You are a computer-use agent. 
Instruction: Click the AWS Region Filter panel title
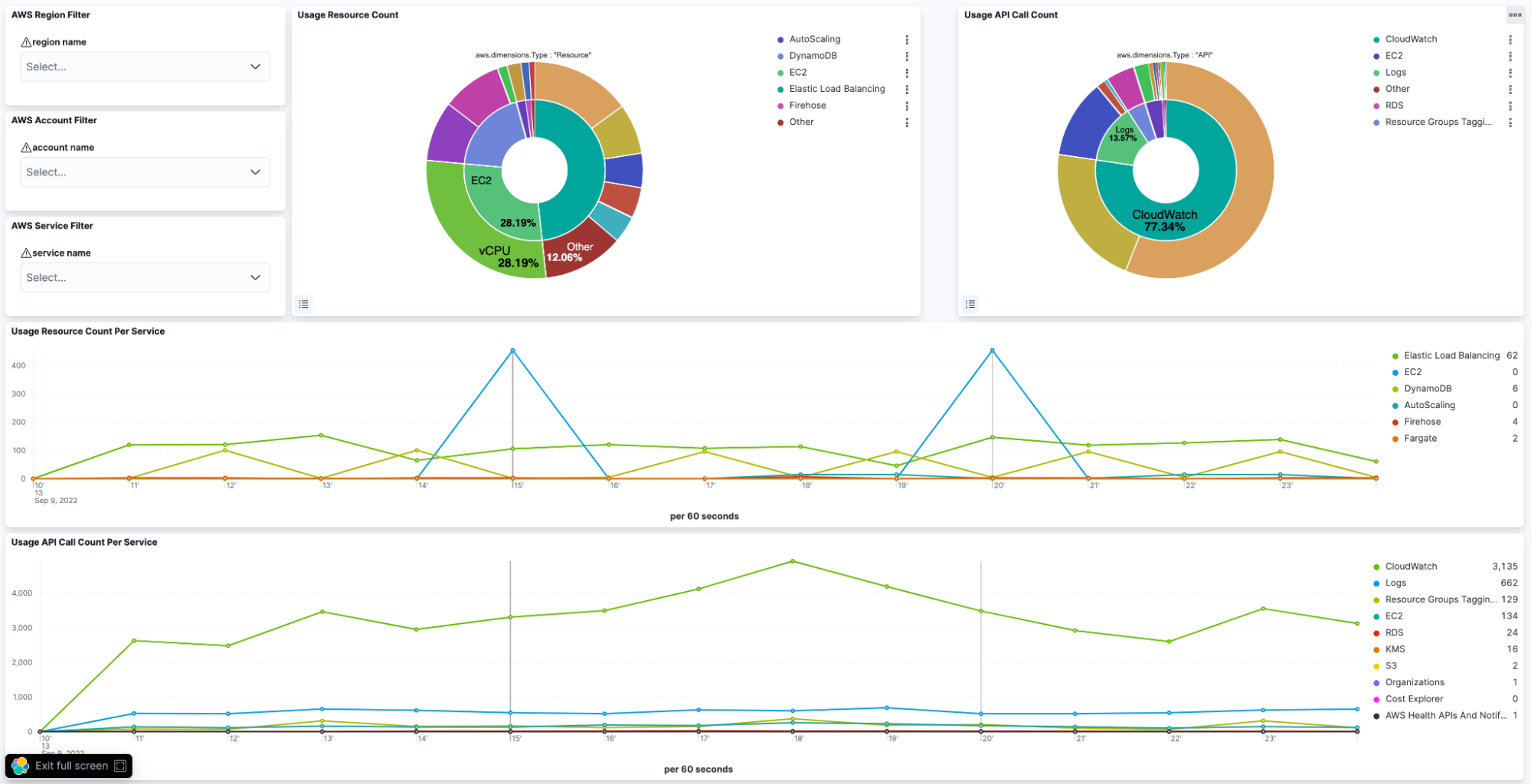point(51,15)
